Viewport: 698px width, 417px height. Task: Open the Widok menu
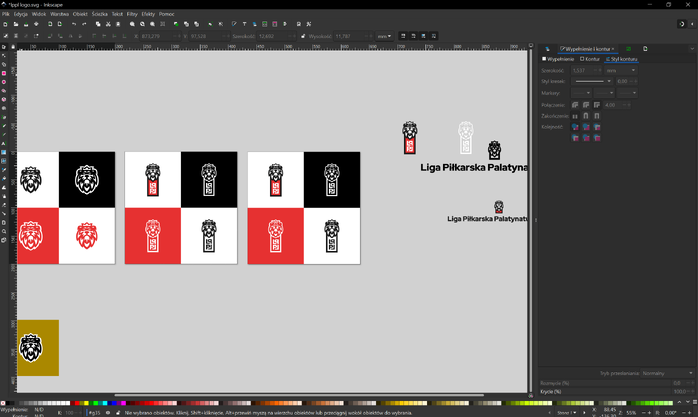pyautogui.click(x=39, y=14)
